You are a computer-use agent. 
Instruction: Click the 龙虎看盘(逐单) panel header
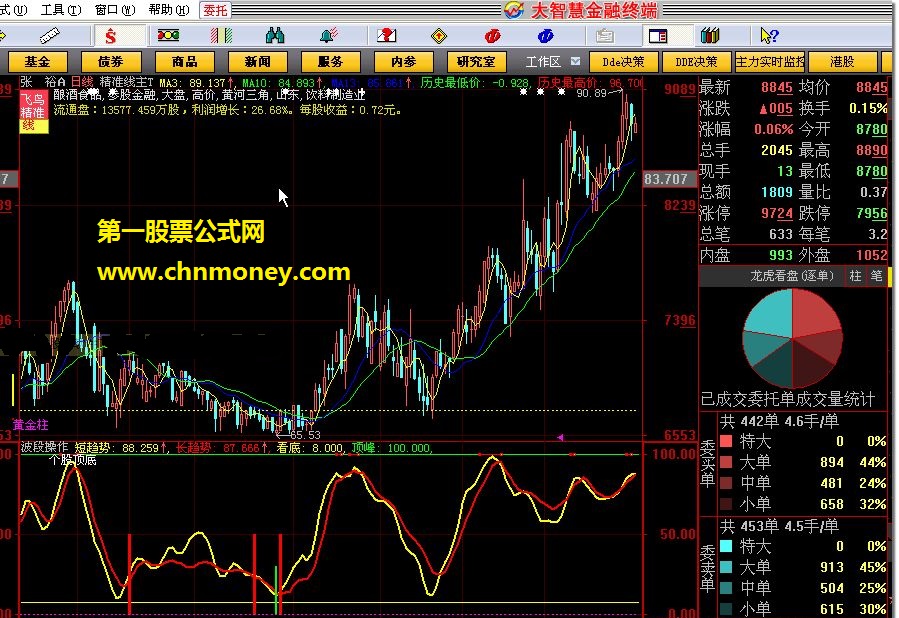791,276
